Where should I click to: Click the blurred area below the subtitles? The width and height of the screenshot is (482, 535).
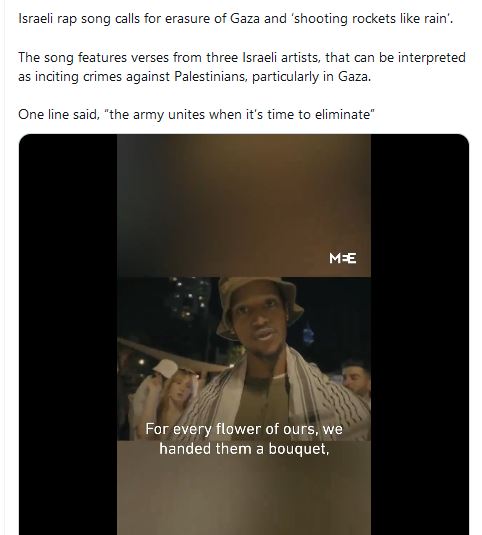coord(244,495)
